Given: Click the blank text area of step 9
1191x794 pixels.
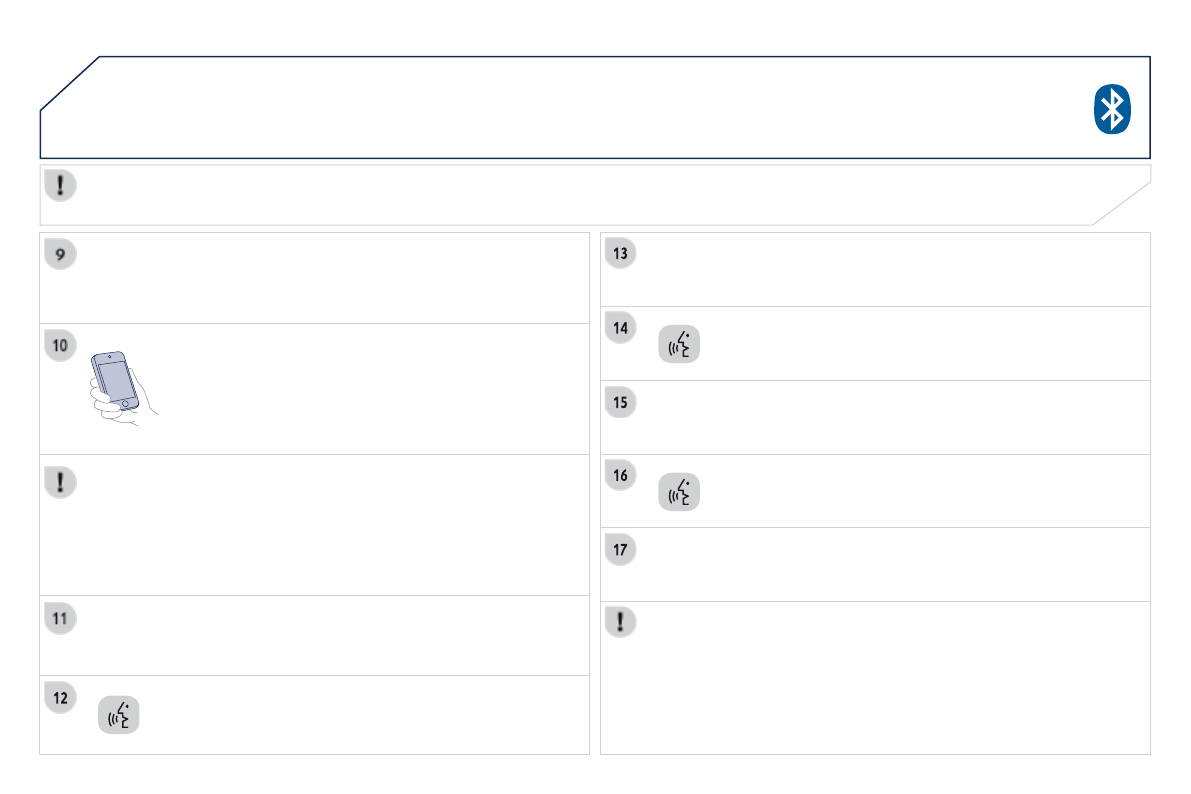Looking at the screenshot, I should (330, 278).
